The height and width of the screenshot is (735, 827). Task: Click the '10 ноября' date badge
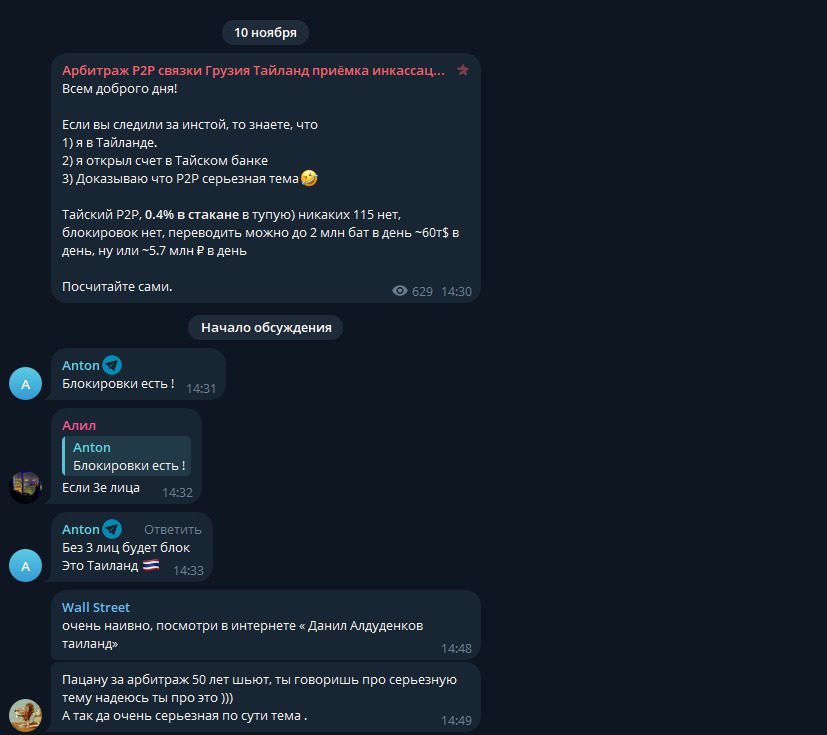[265, 33]
